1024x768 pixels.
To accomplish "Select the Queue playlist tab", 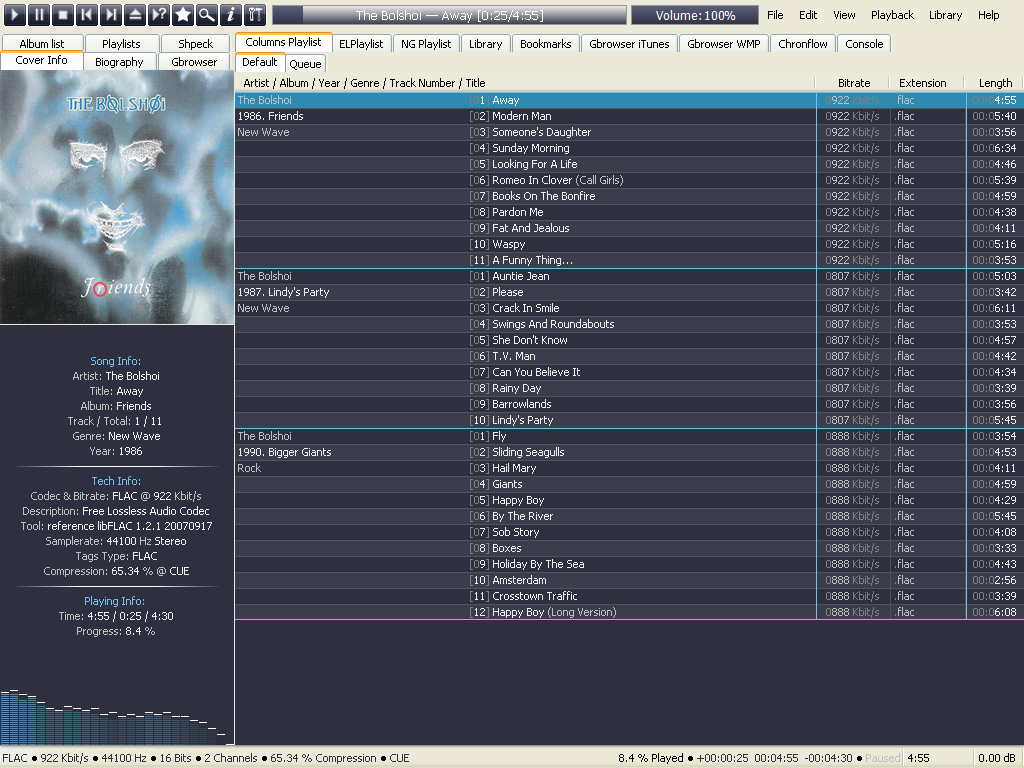I will 305,63.
